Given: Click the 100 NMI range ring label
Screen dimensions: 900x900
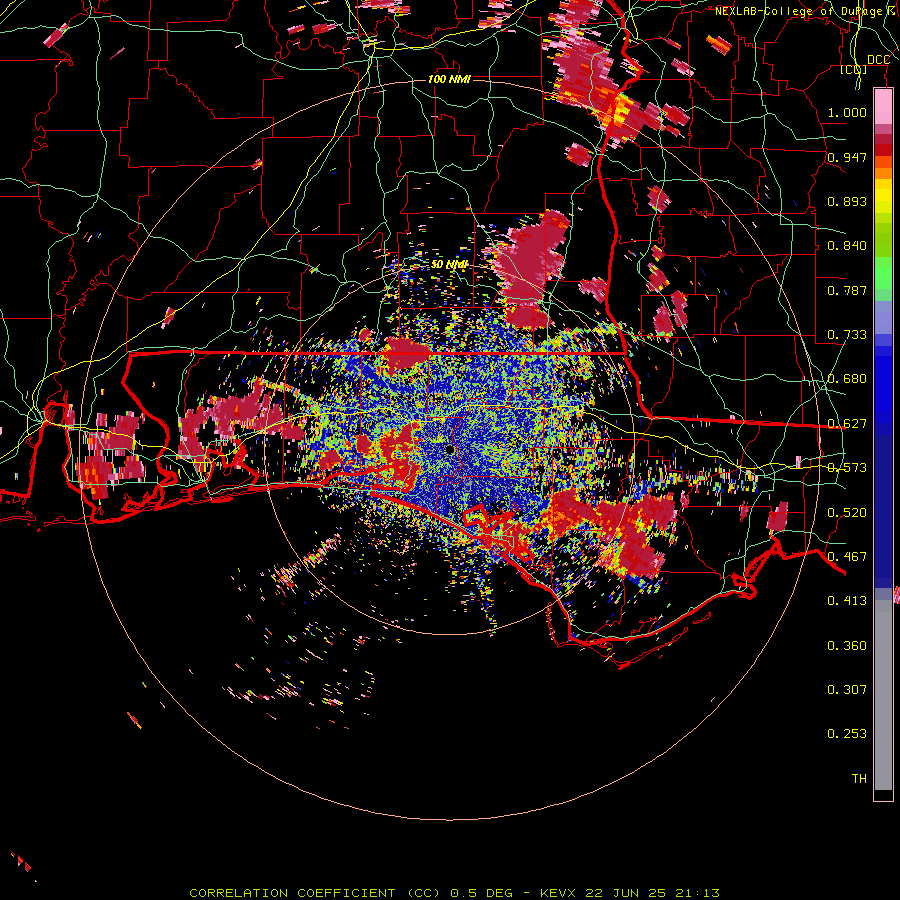Looking at the screenshot, I should pos(449,79).
